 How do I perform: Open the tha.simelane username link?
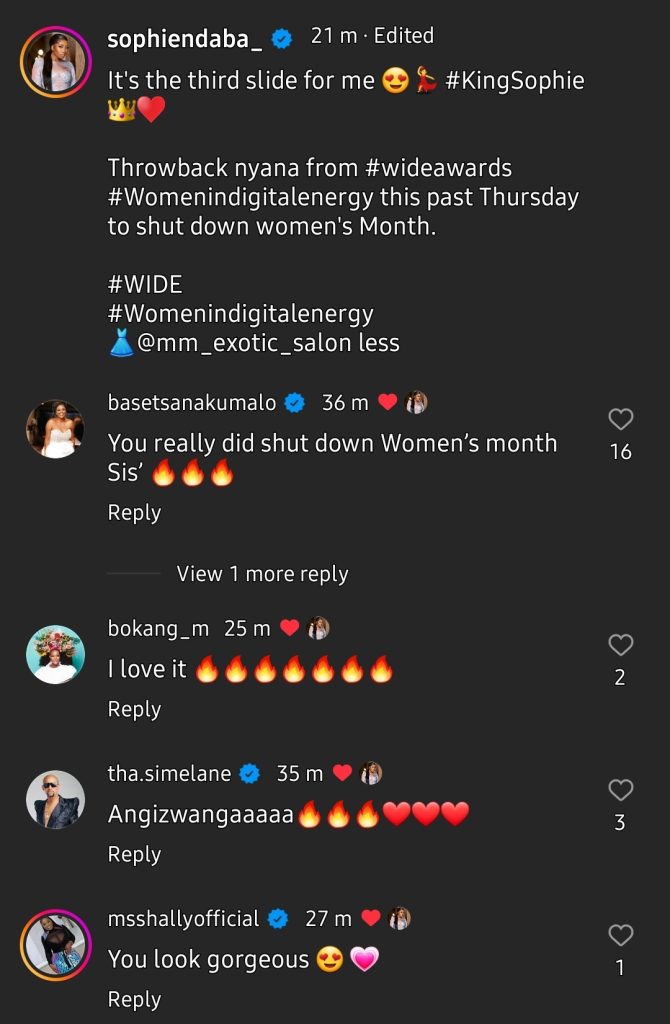pyautogui.click(x=169, y=774)
